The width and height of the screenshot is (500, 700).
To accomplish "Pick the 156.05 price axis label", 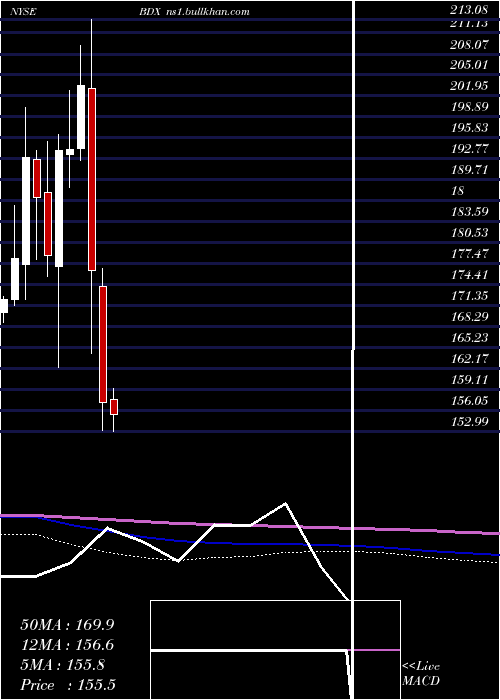I will [469, 400].
